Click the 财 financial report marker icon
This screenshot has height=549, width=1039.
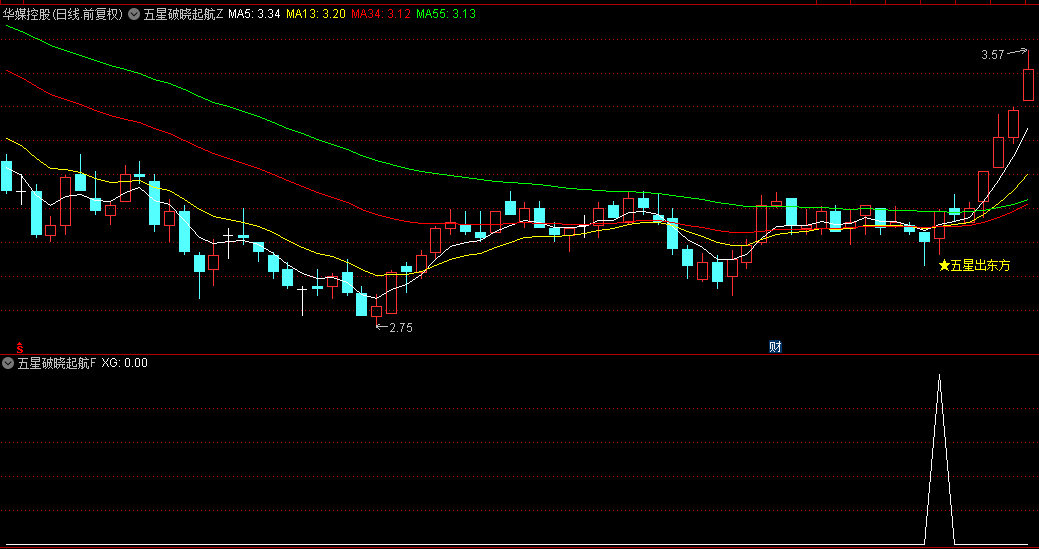click(x=775, y=346)
